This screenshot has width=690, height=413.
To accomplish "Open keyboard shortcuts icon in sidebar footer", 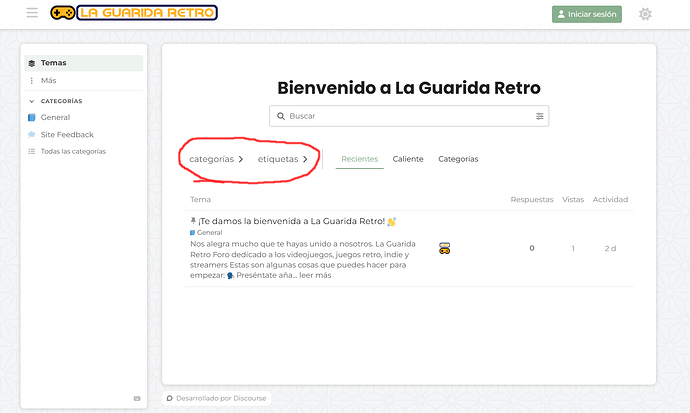I will point(137,398).
